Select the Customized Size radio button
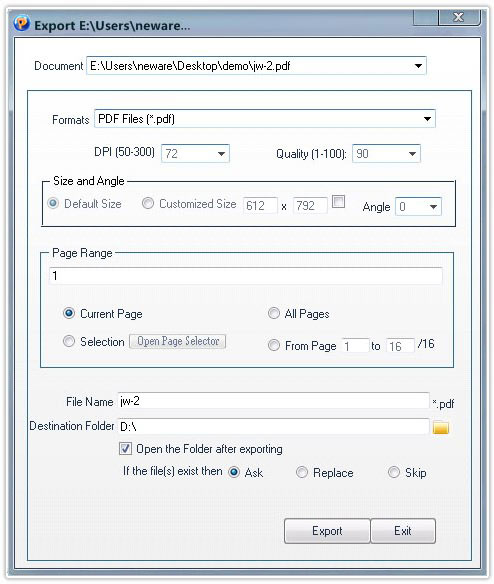This screenshot has height=584, width=494. point(148,203)
